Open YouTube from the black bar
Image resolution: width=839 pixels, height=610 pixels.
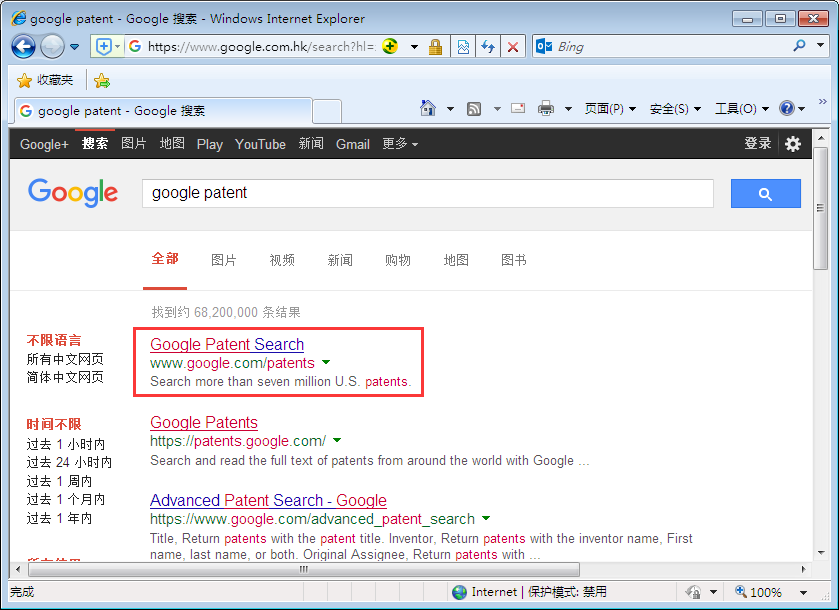tap(260, 144)
